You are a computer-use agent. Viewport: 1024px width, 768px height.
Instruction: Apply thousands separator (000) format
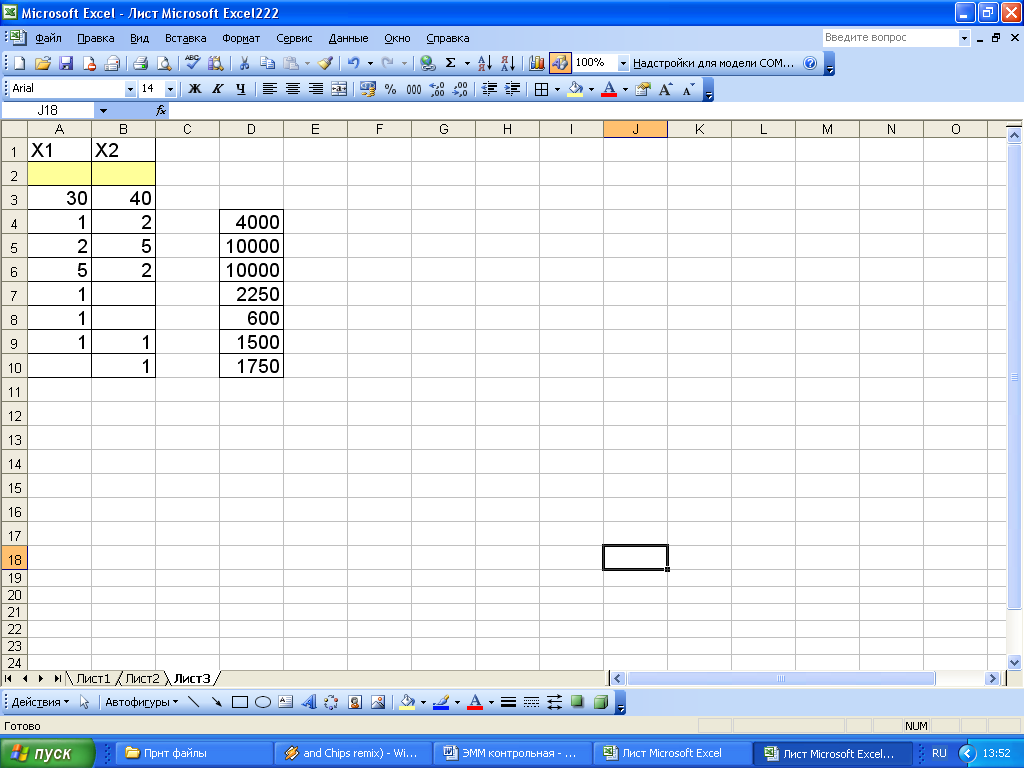[x=414, y=89]
